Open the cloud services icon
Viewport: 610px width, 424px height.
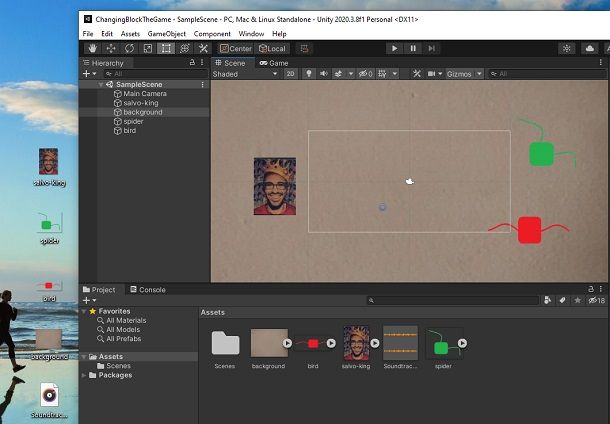point(590,49)
